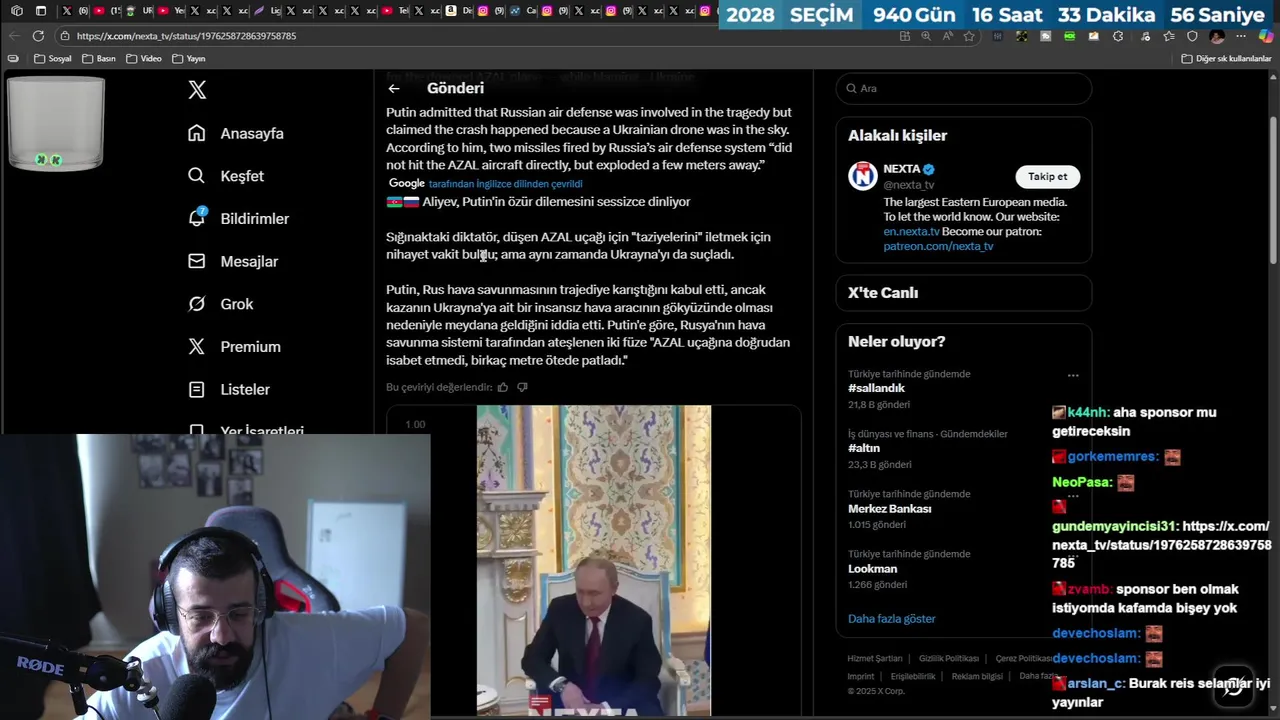This screenshot has height=720, width=1280.
Task: Open the Lookman trending topic
Action: tap(872, 568)
